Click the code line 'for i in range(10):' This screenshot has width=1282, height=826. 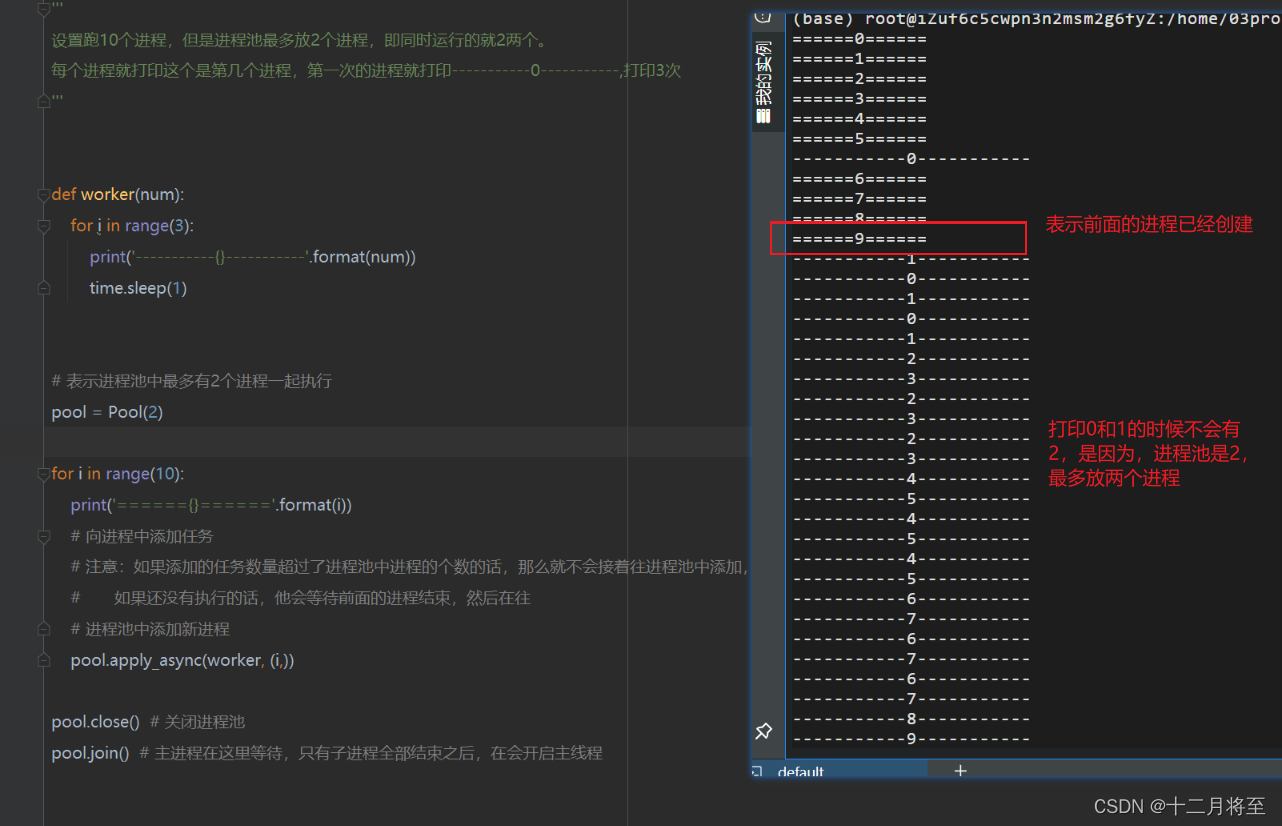tap(118, 473)
